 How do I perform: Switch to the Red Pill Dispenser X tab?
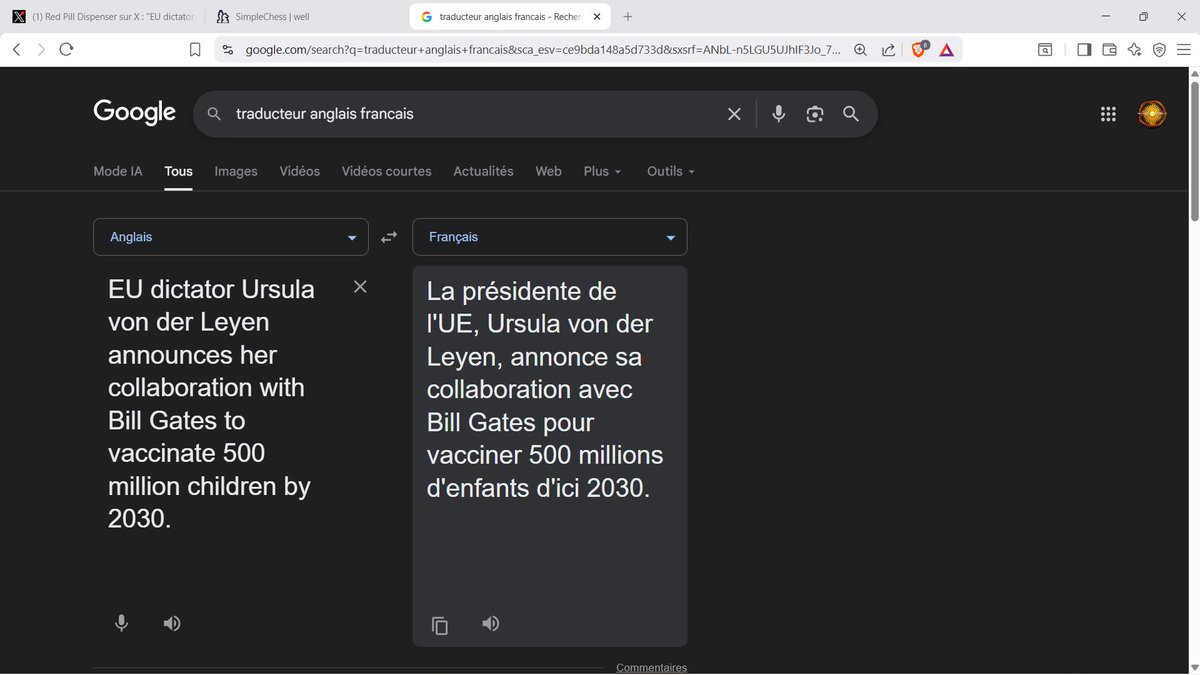click(x=102, y=17)
